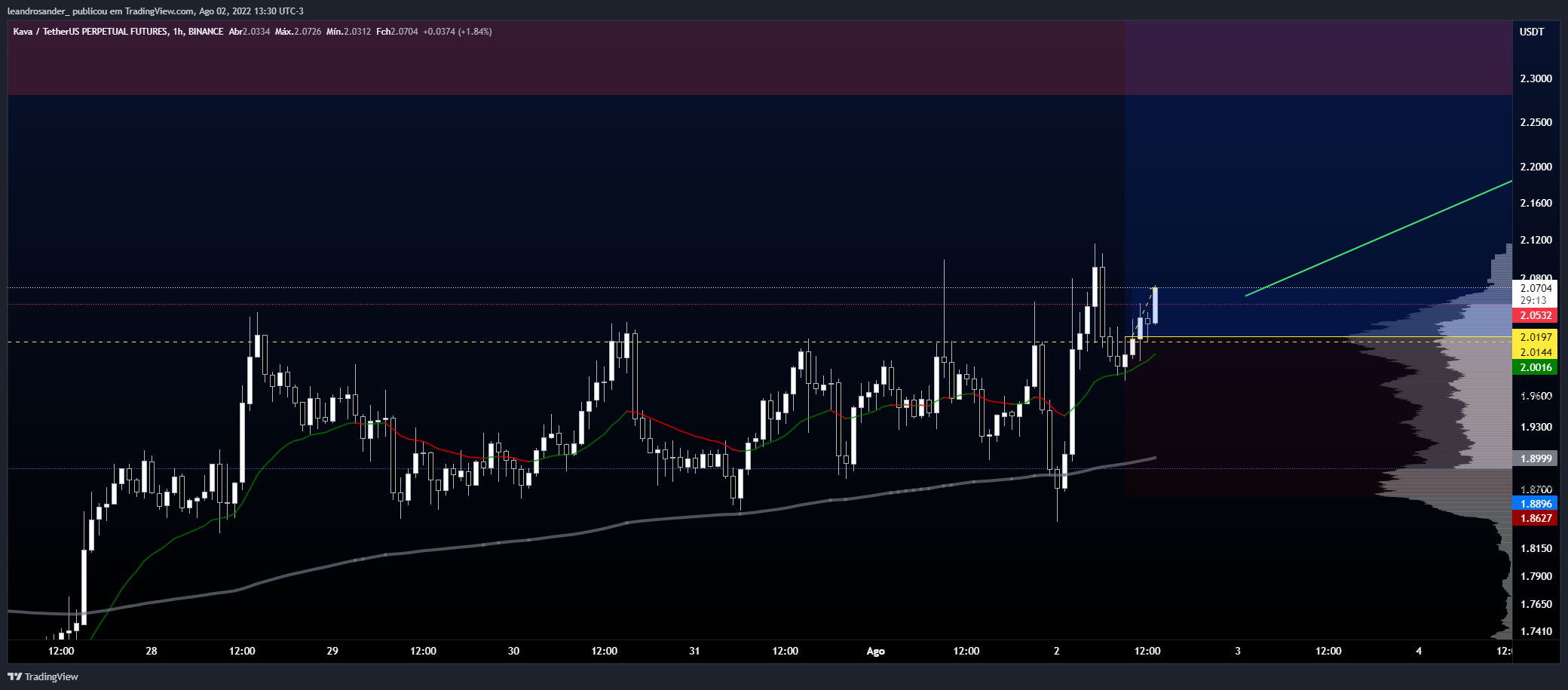
Task: Click the Fch2.0704 close value in header
Action: point(397,32)
